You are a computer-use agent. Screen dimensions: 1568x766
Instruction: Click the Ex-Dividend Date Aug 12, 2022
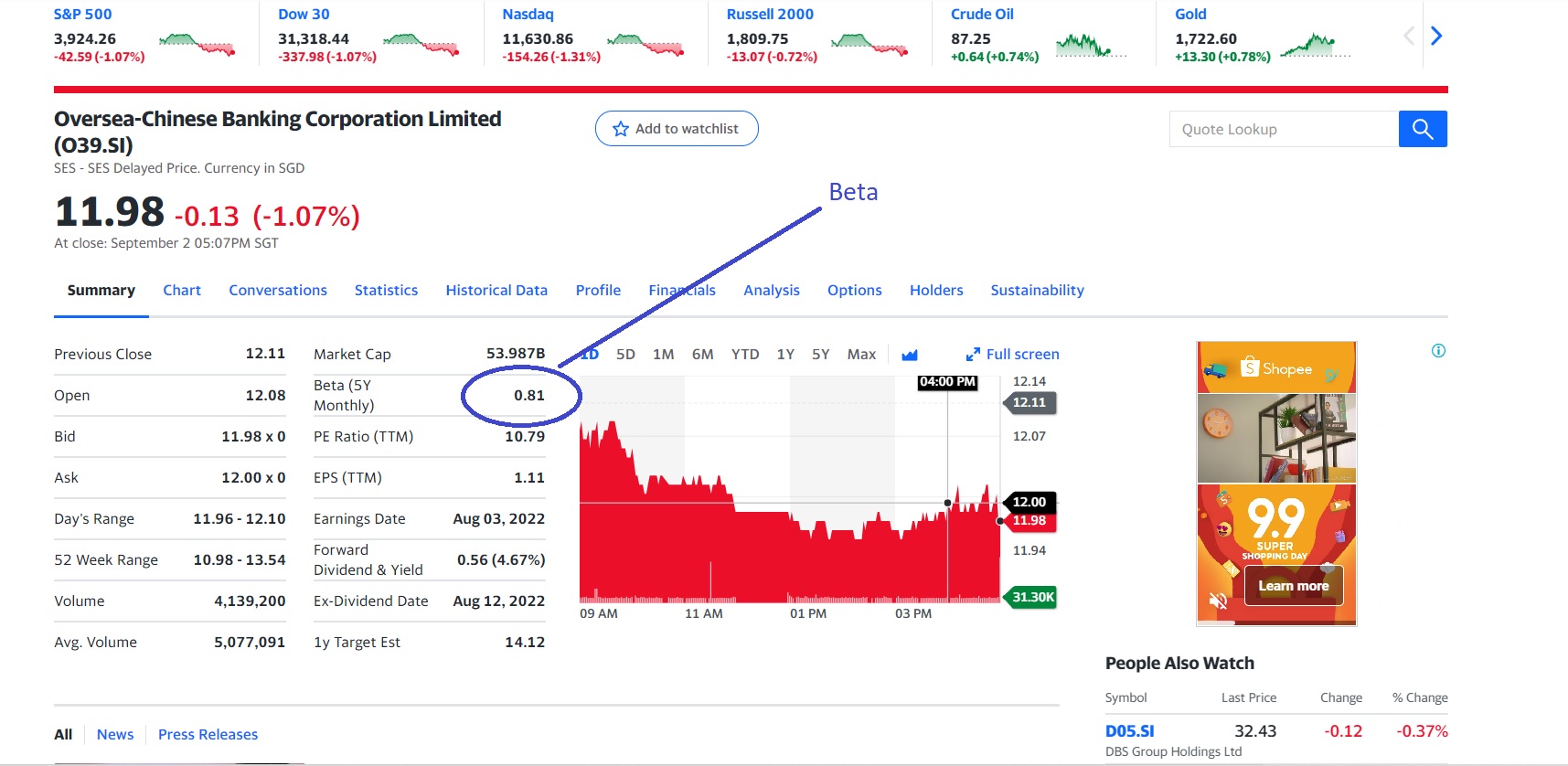tap(499, 601)
